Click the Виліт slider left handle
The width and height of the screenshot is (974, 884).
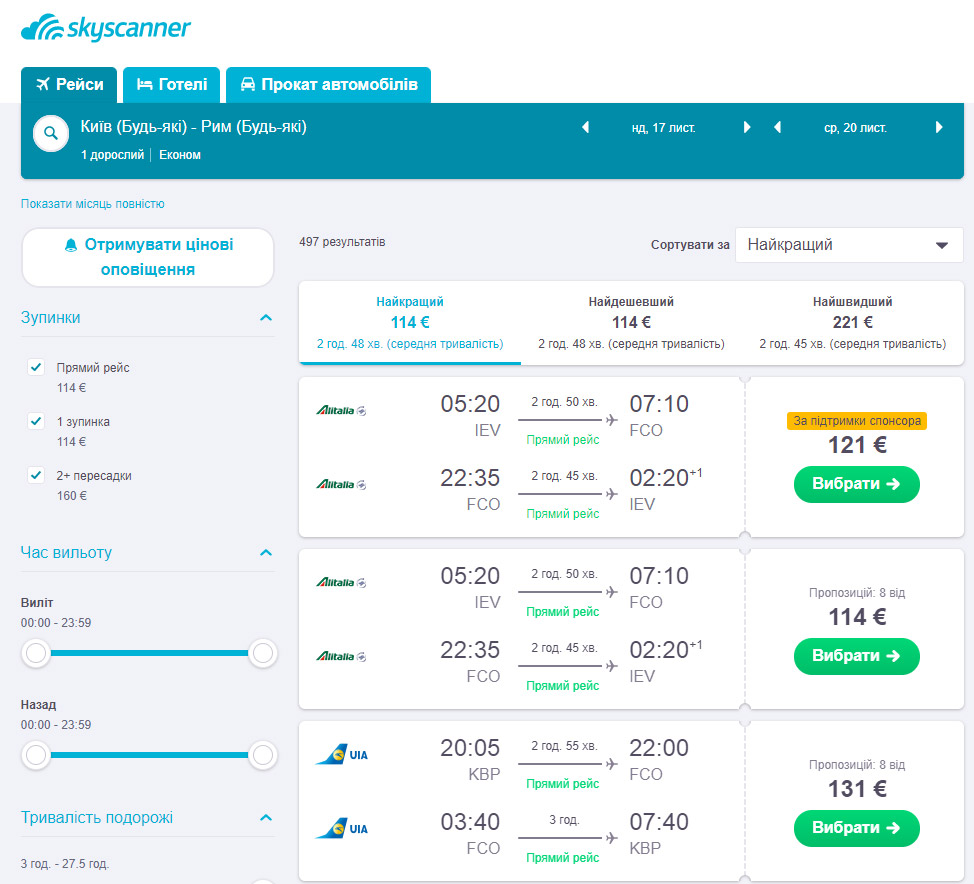click(x=36, y=653)
